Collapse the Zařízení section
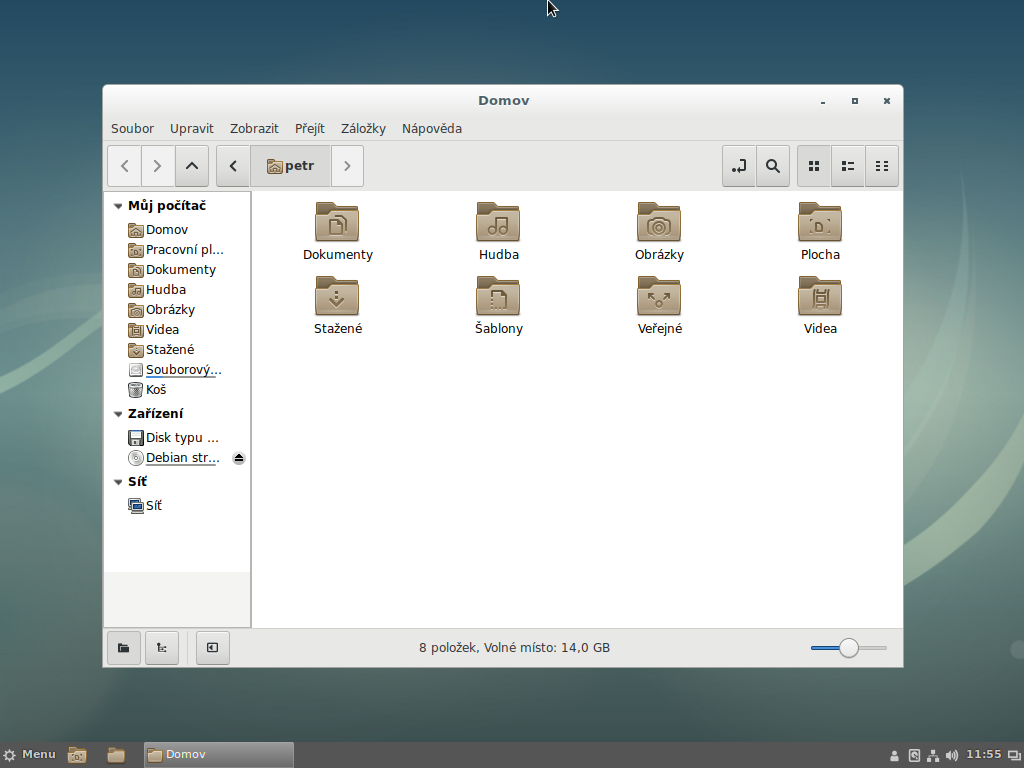This screenshot has height=768, width=1024. pos(119,414)
